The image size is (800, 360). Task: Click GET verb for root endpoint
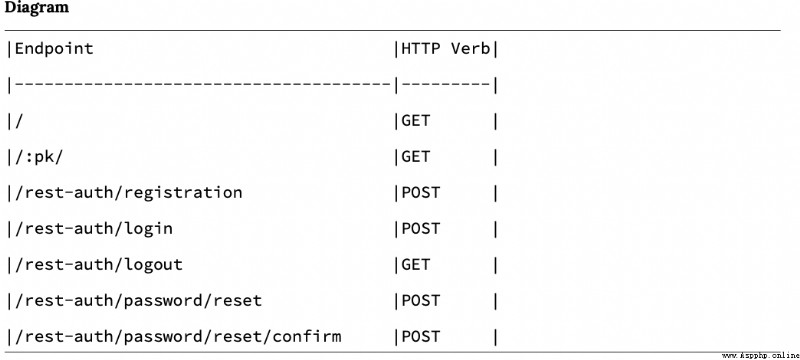416,121
